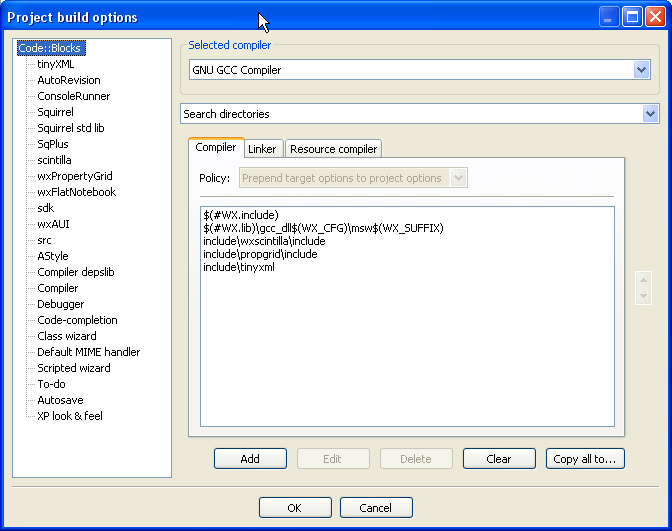Image resolution: width=672 pixels, height=531 pixels.
Task: Select ConsoleRunner target in tree
Action: [x=73, y=96]
